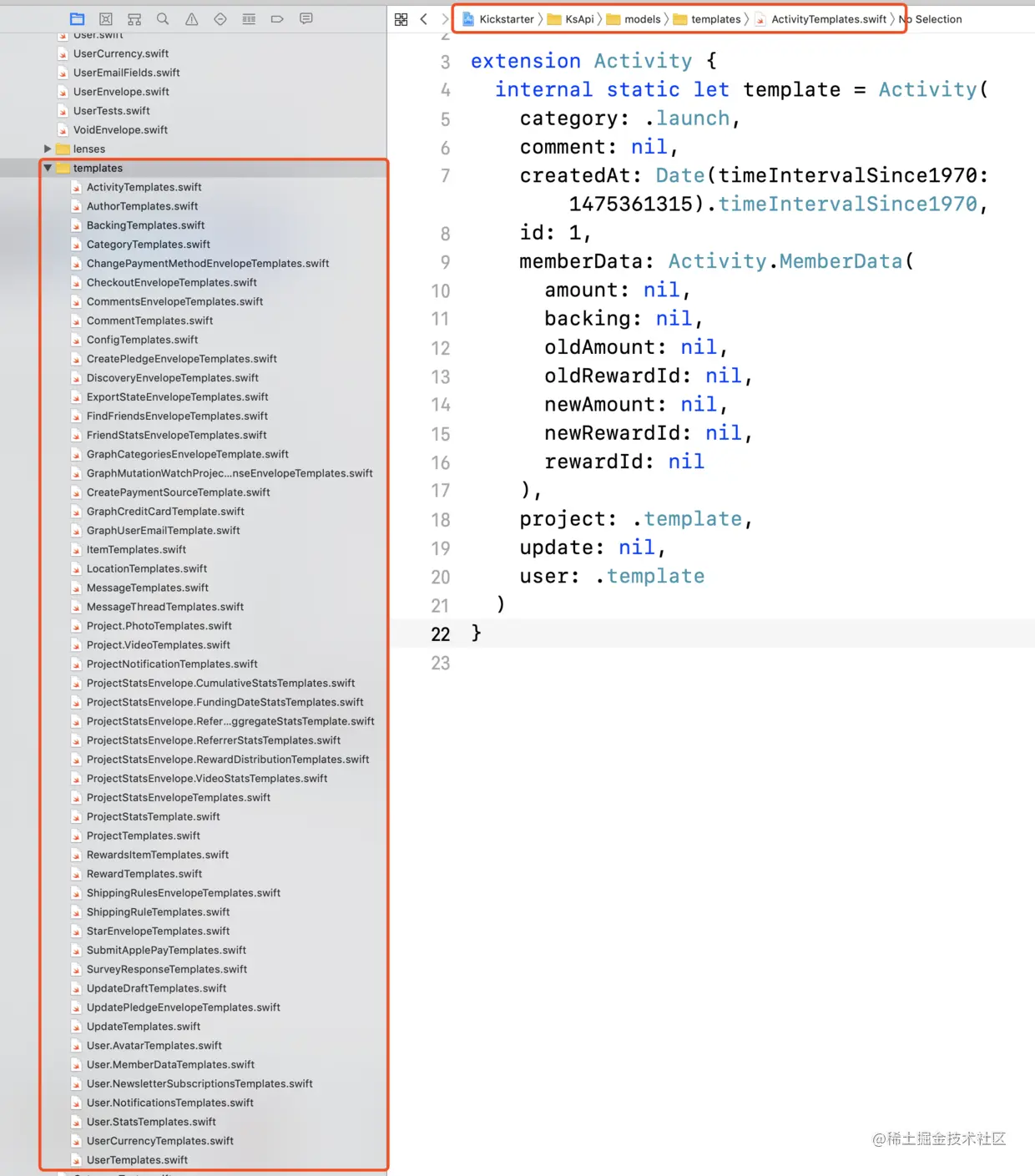Open FindFriendsEnvelopeTemplates.swift file
The image size is (1035, 1176).
coord(177,416)
